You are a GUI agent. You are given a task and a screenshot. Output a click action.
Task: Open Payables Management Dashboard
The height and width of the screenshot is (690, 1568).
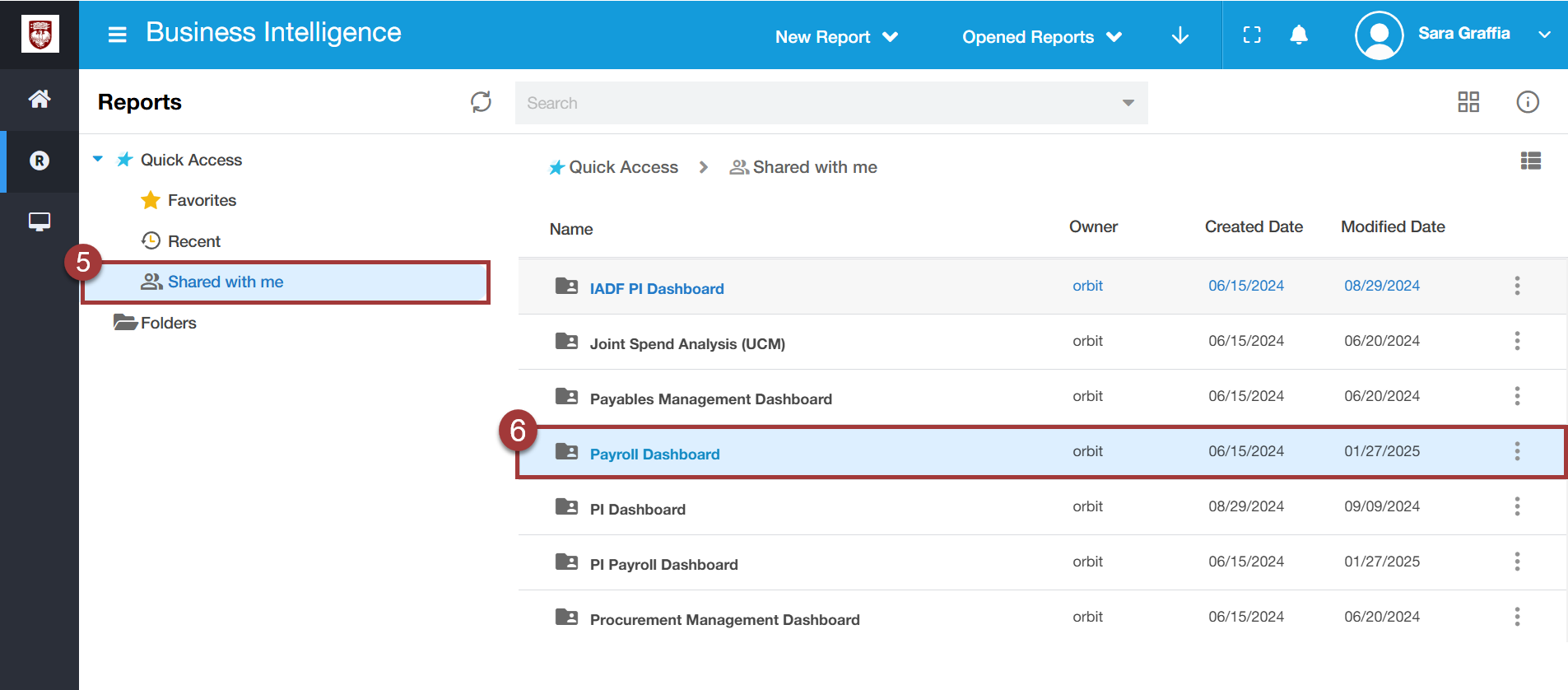[710, 399]
